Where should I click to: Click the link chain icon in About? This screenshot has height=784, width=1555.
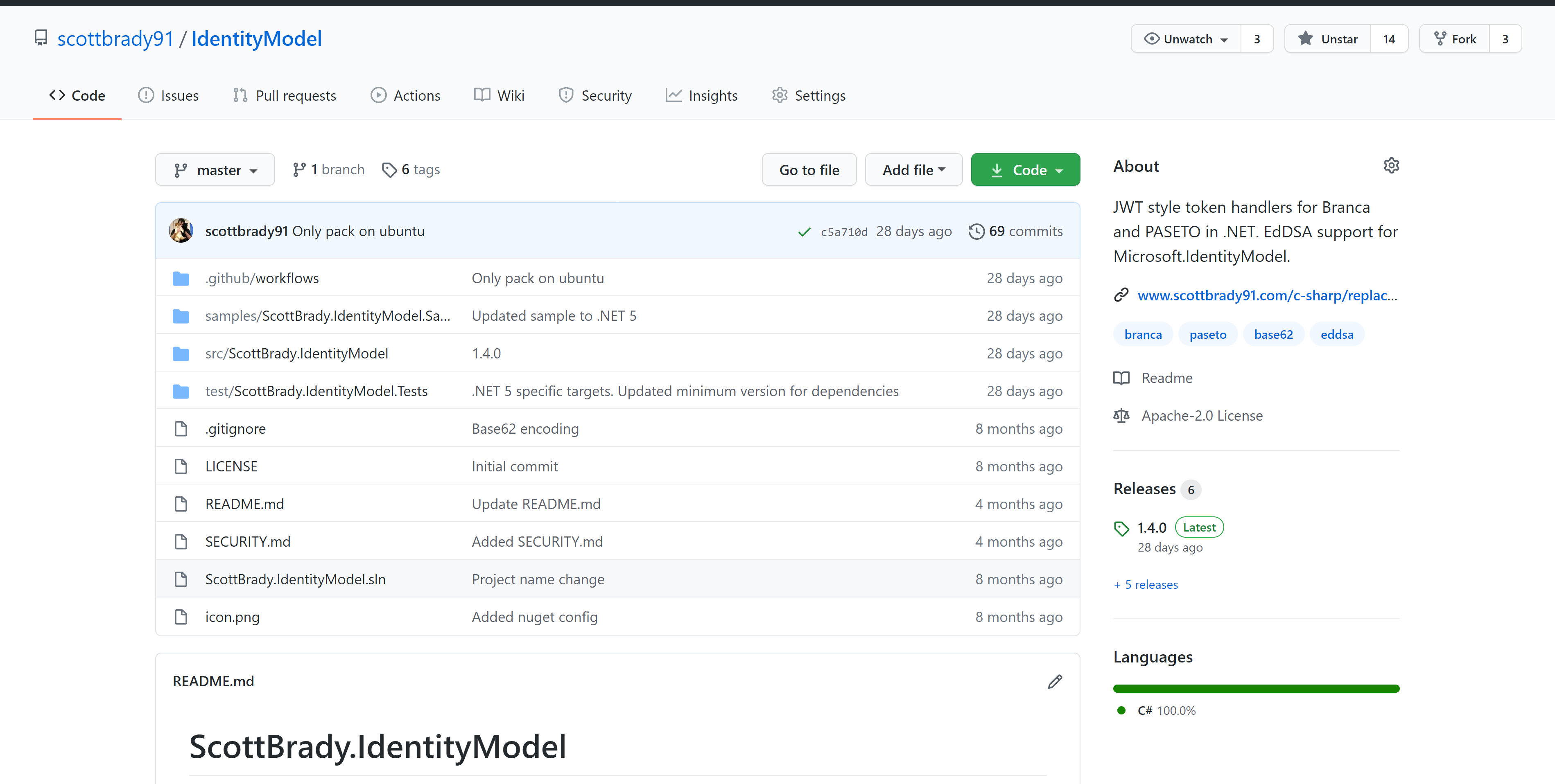(x=1121, y=295)
